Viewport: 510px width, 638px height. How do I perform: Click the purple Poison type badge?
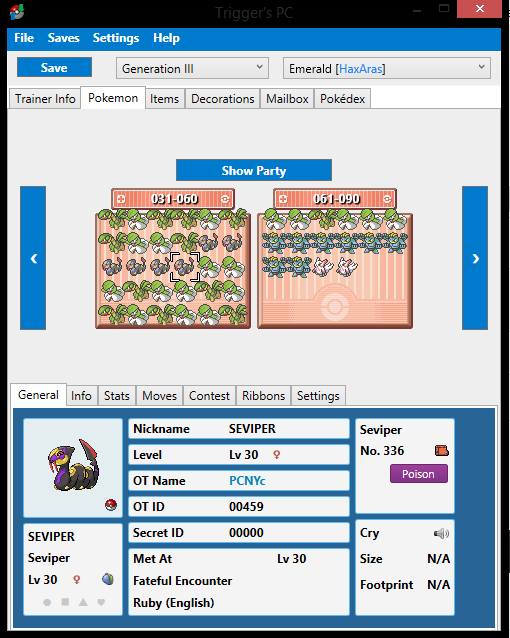(419, 474)
